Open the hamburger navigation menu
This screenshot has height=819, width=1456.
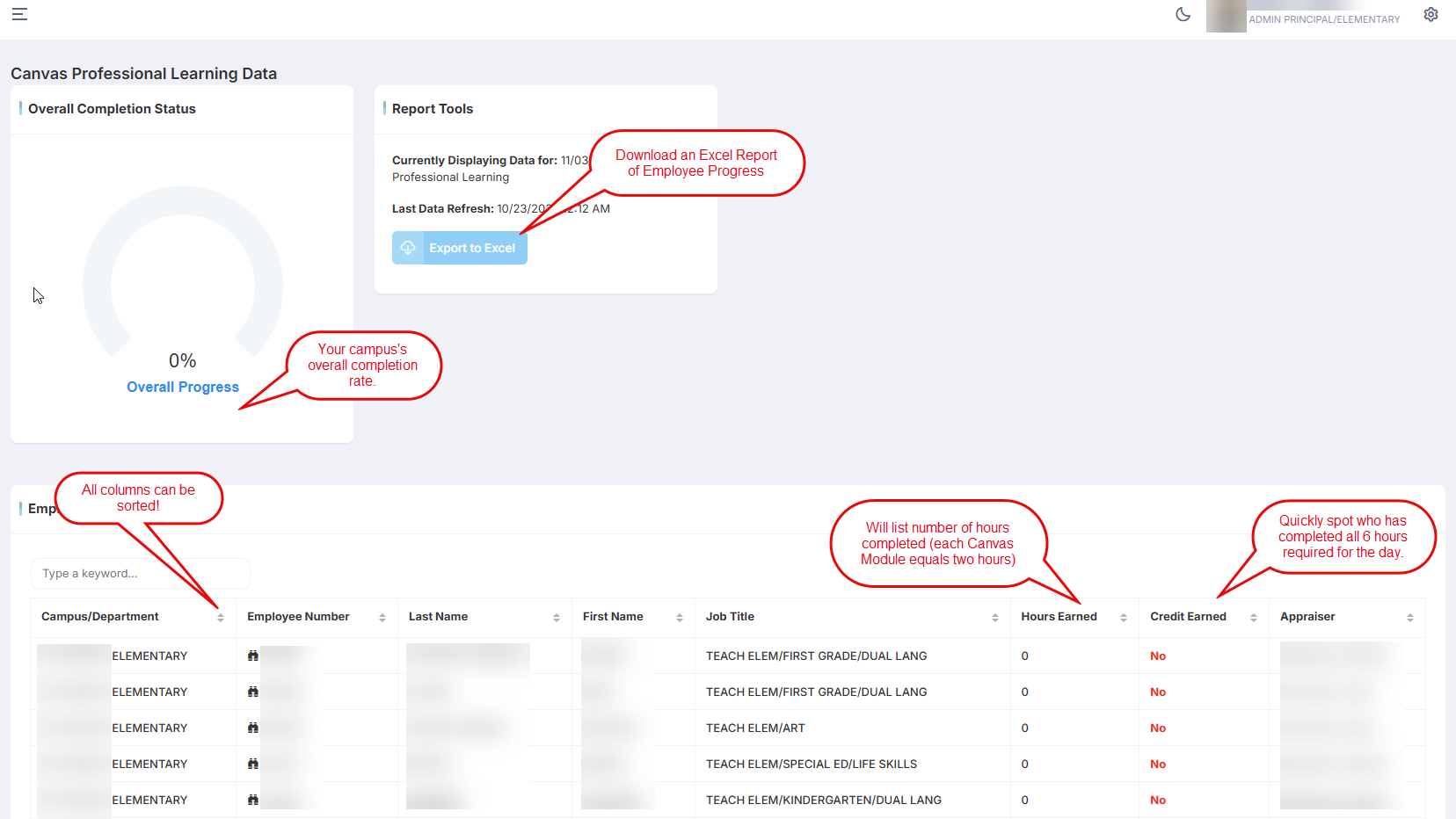coord(19,14)
